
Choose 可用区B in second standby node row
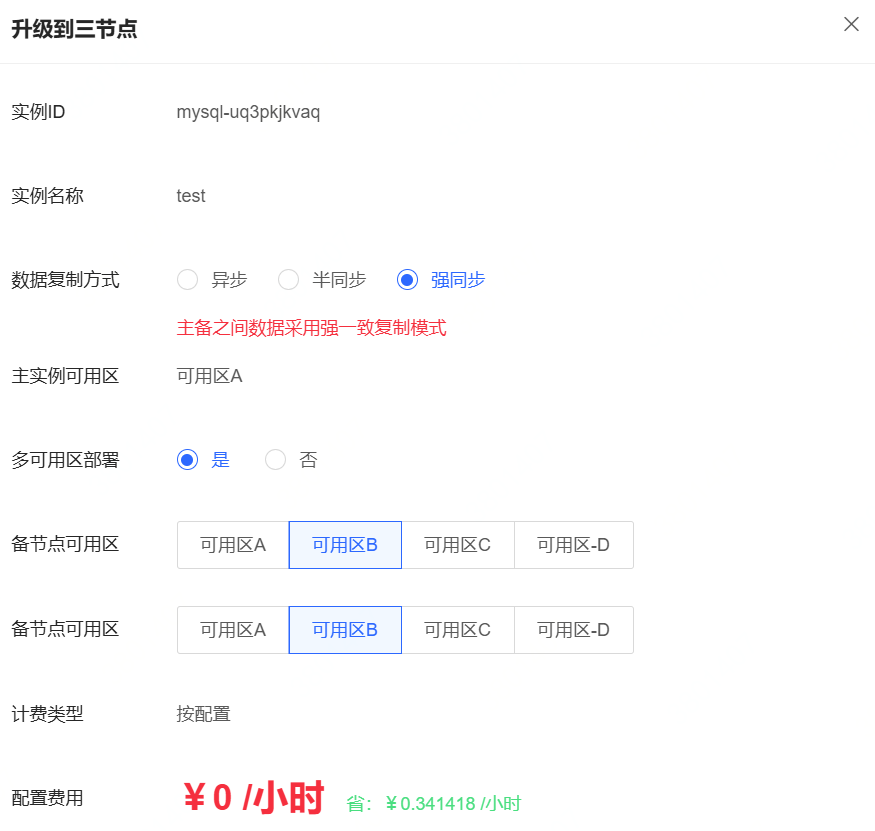pos(345,630)
